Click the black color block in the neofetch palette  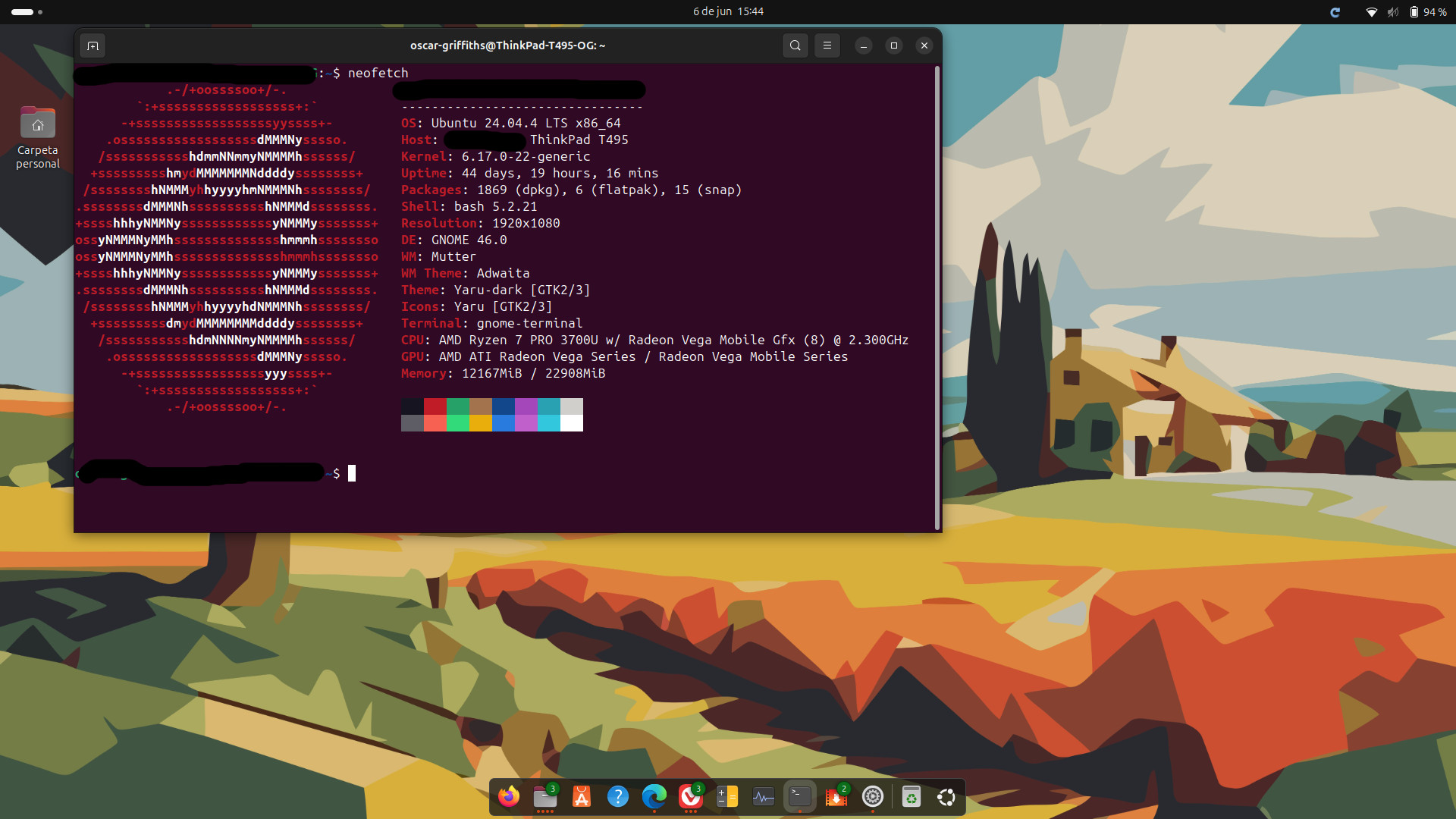413,406
